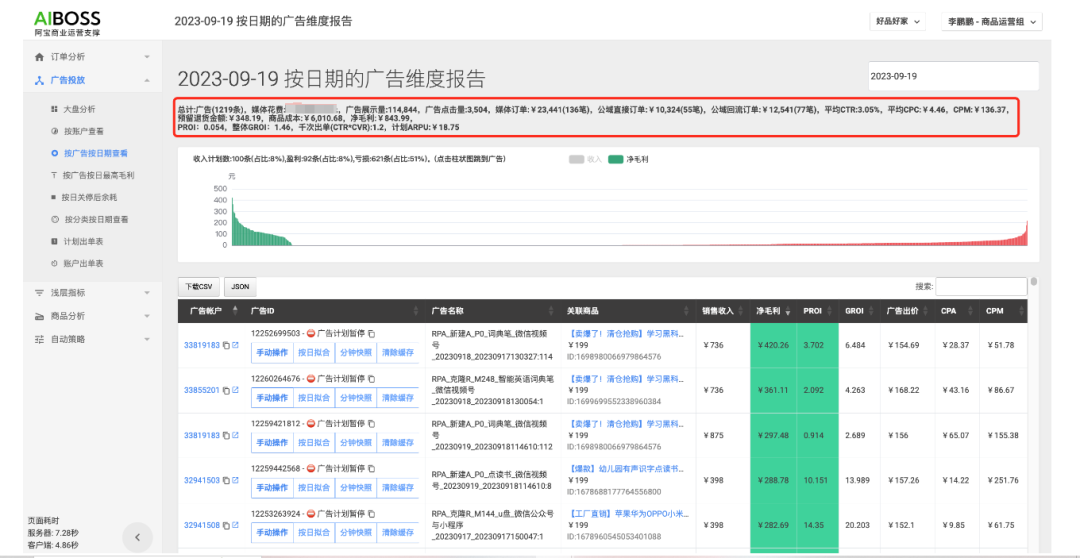This screenshot has height=558, width=1080.
Task: Click the 订单分析 home icon
Action: click(x=39, y=57)
